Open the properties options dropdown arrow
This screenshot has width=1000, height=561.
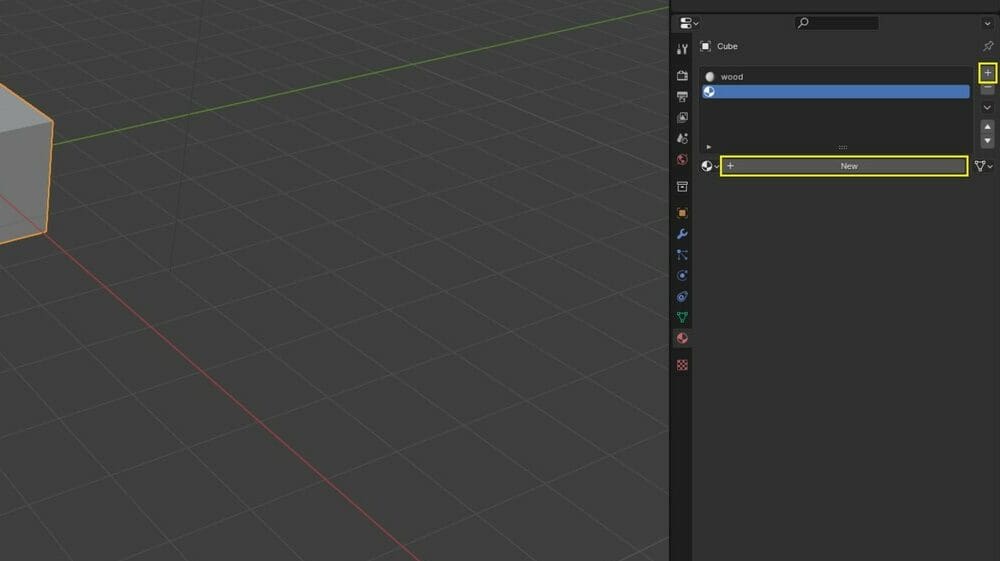pos(987,24)
